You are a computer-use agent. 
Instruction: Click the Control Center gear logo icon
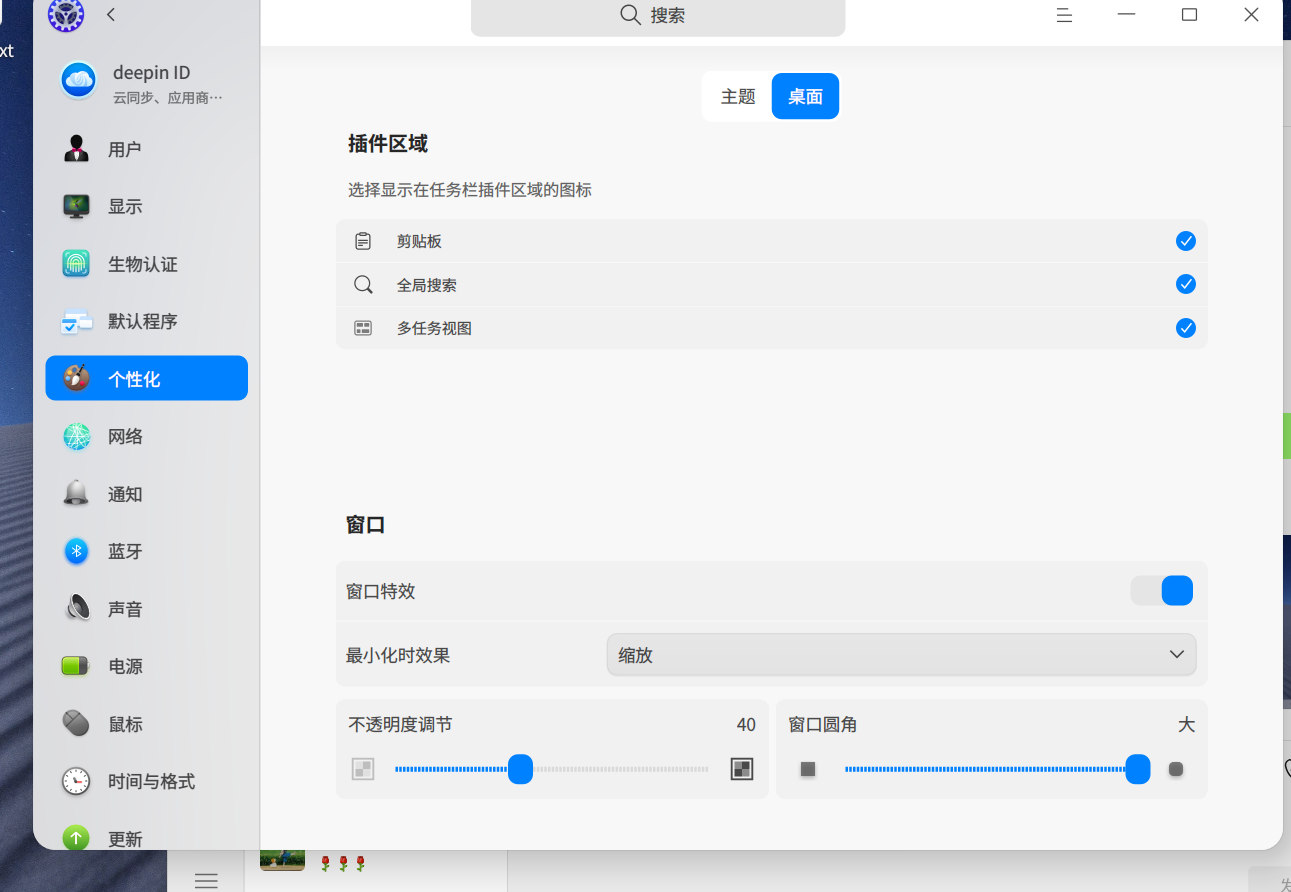pyautogui.click(x=66, y=15)
